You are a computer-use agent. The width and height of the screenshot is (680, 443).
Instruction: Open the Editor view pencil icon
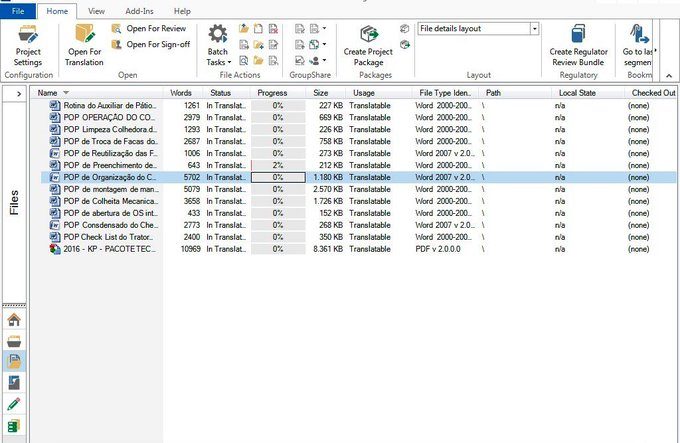tap(14, 404)
